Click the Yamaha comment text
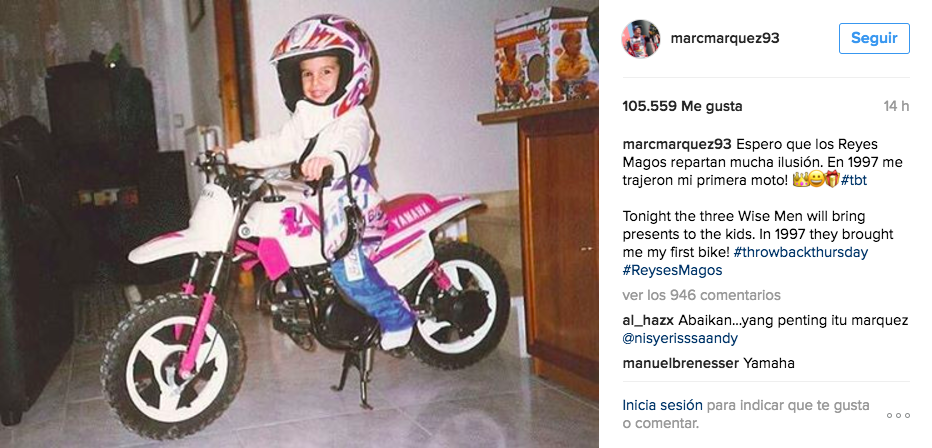Image resolution: width=932 pixels, height=448 pixels. click(769, 364)
